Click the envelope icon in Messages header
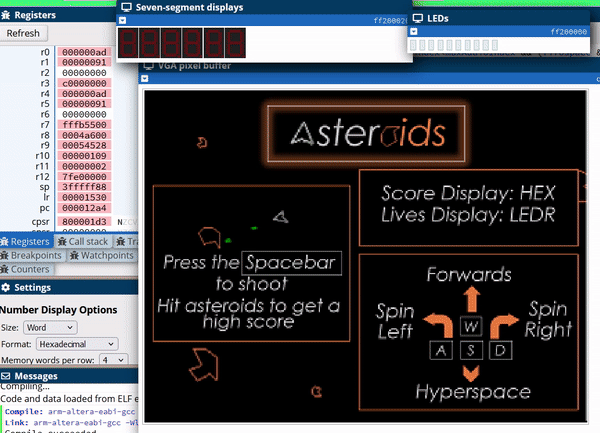The height and width of the screenshot is (433, 600). (x=5, y=376)
